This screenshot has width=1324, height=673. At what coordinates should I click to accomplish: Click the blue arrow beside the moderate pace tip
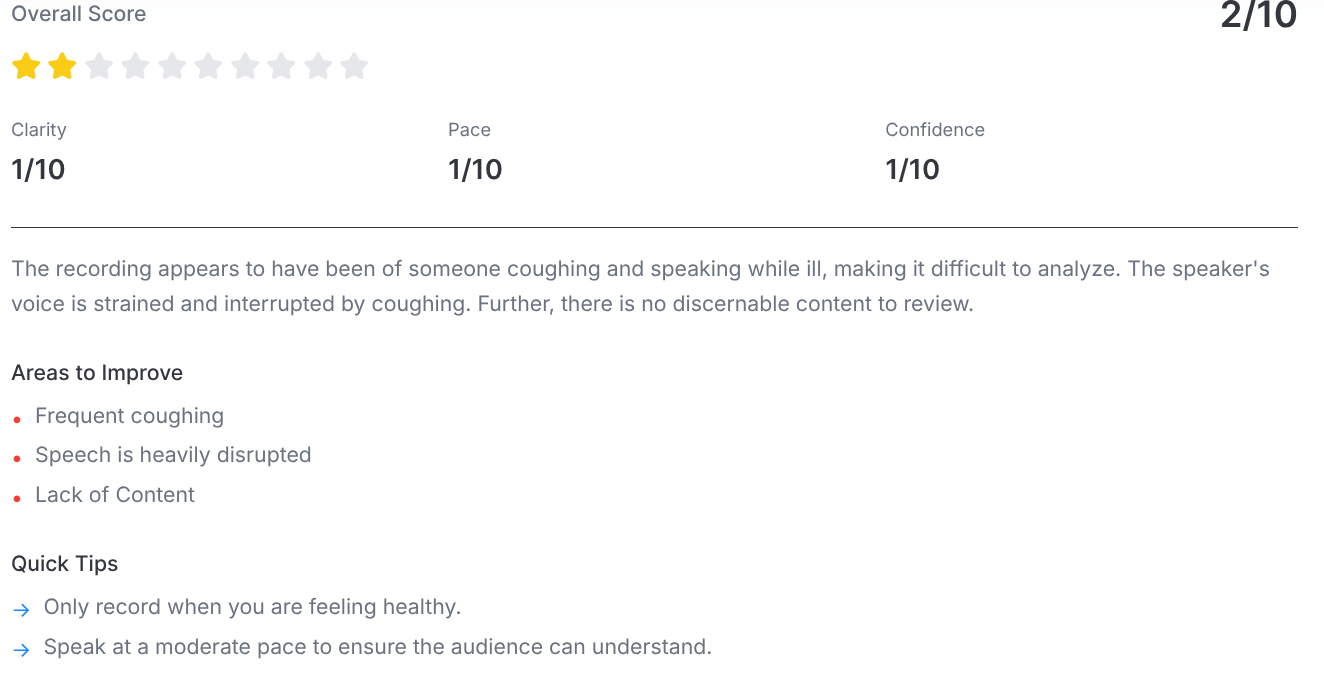[x=21, y=649]
